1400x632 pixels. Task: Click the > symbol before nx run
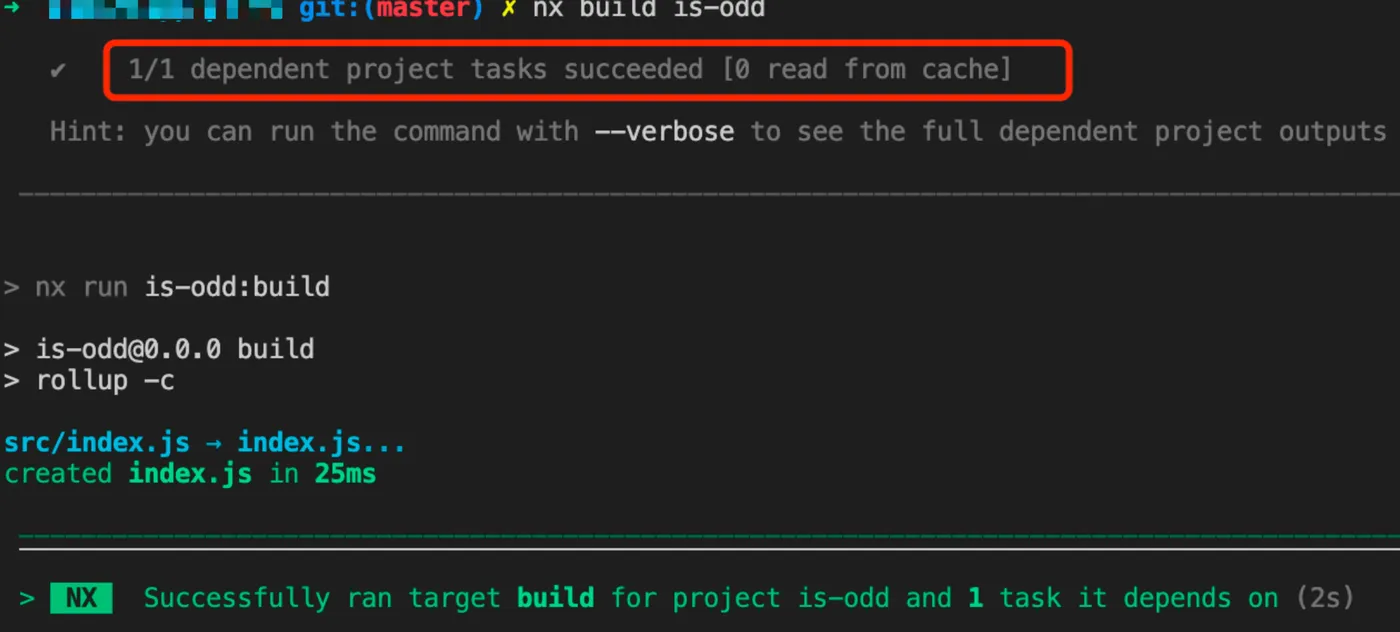click(12, 288)
